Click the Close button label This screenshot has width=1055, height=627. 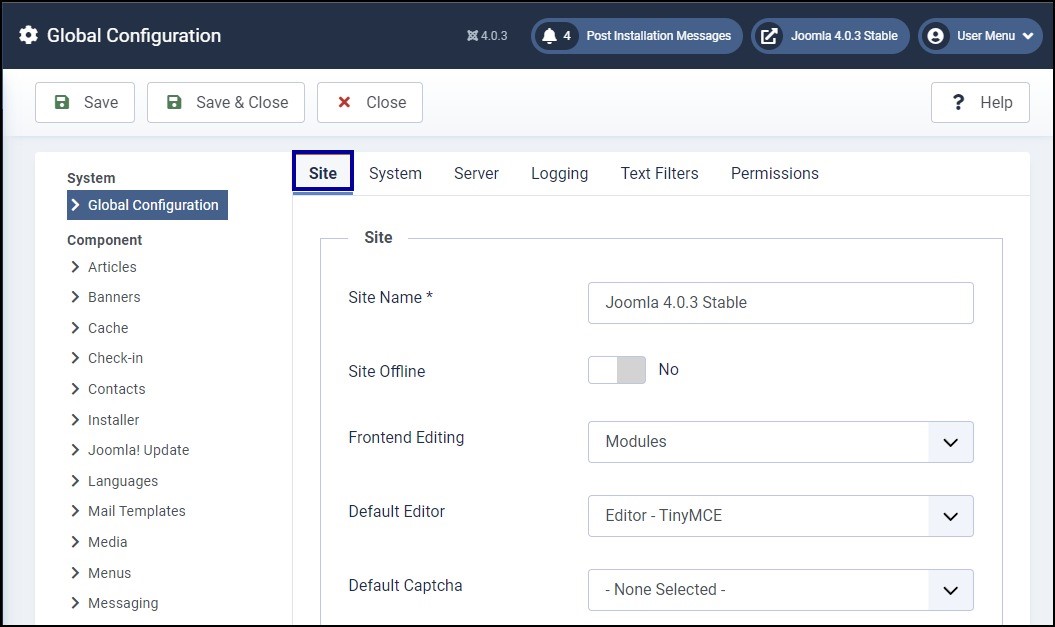tap(386, 102)
